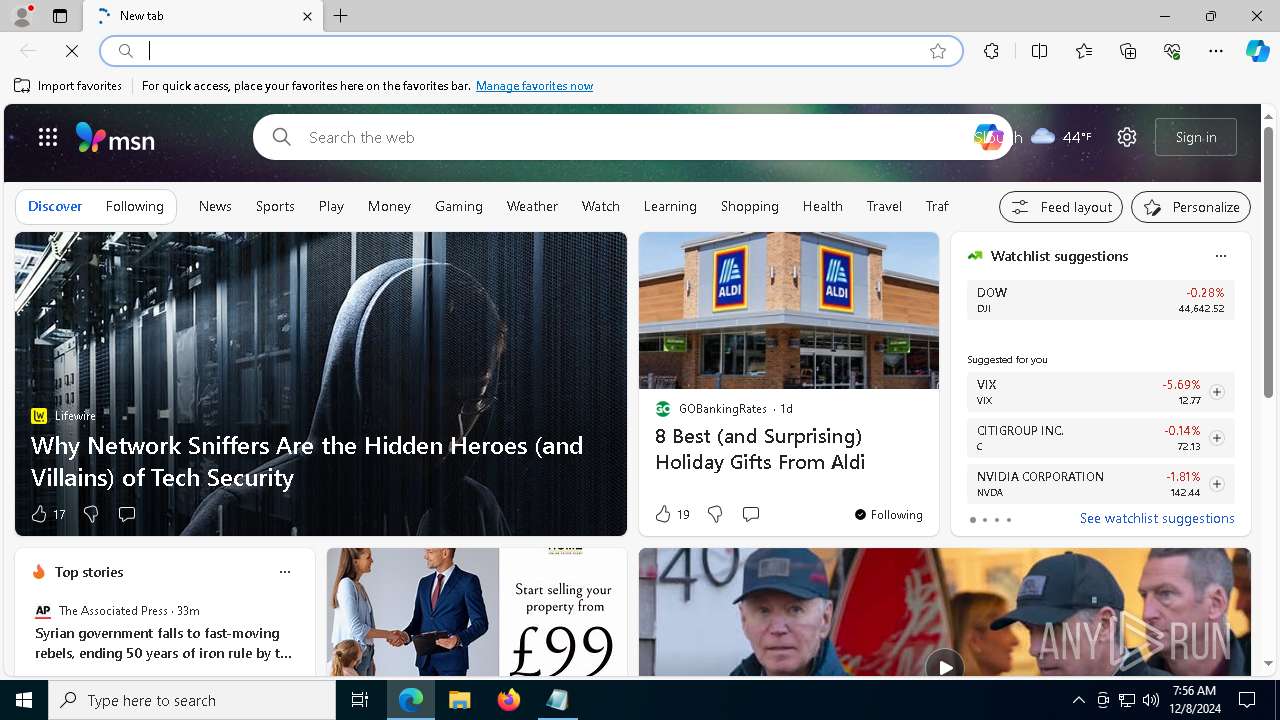Launch Firefox from the taskbar
Viewport: 1280px width, 720px height.
[x=509, y=700]
